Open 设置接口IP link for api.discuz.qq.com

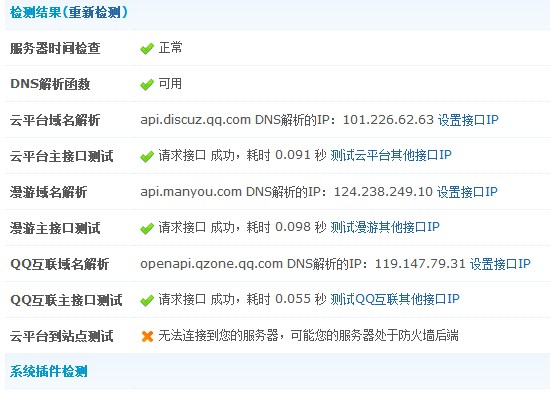click(x=468, y=120)
